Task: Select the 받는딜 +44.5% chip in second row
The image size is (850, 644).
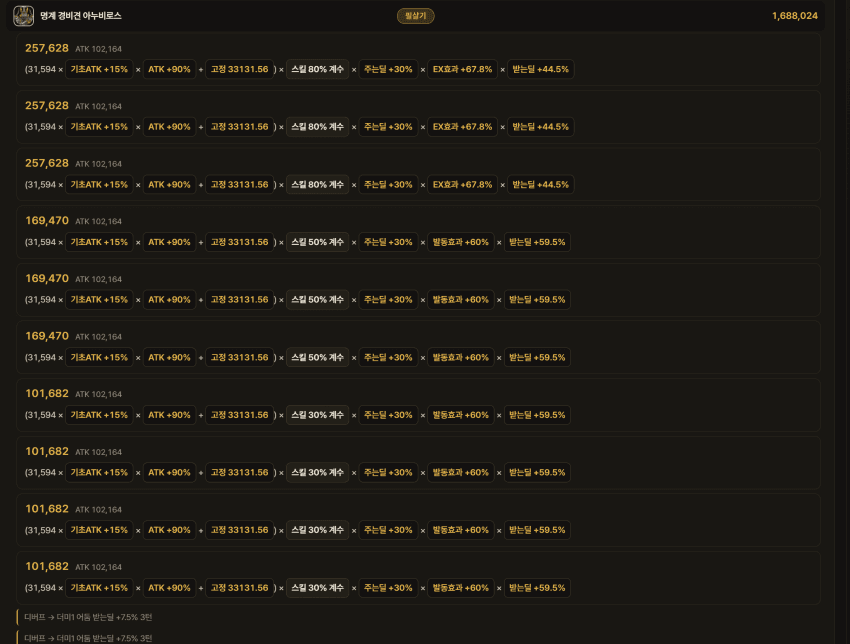Action: pyautogui.click(x=540, y=127)
